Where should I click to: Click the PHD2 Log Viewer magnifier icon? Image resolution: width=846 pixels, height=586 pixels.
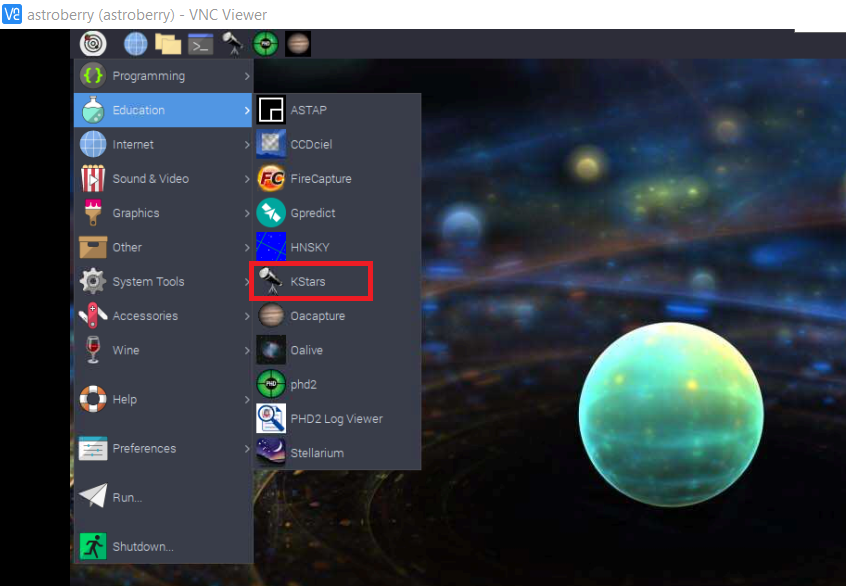coord(271,418)
